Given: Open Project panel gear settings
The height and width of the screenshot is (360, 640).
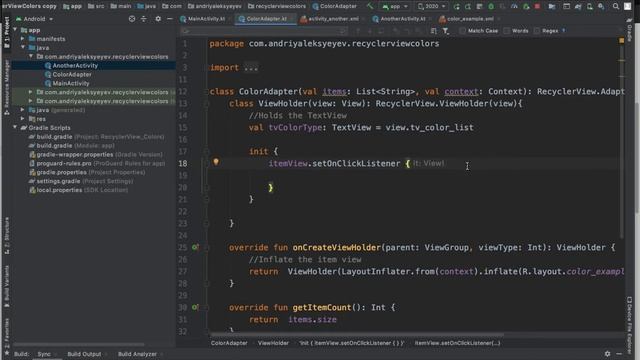Looking at the screenshot, I should [158, 19].
